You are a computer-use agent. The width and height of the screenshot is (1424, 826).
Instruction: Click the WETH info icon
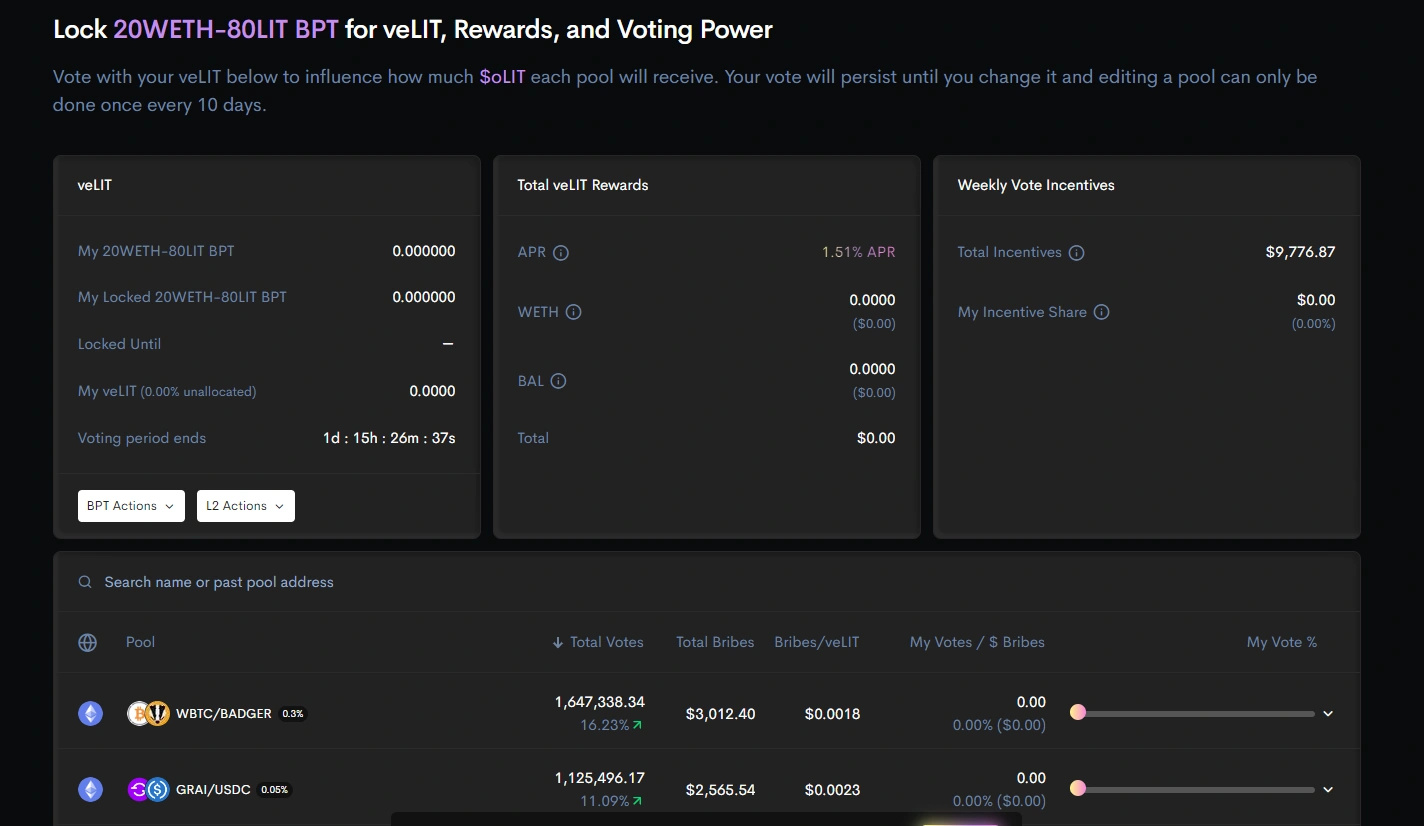click(x=575, y=312)
